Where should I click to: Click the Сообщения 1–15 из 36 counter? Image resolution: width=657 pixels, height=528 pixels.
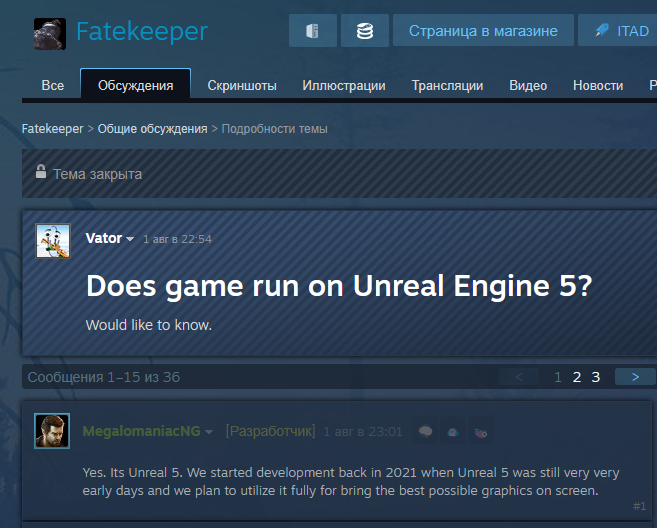coord(103,377)
